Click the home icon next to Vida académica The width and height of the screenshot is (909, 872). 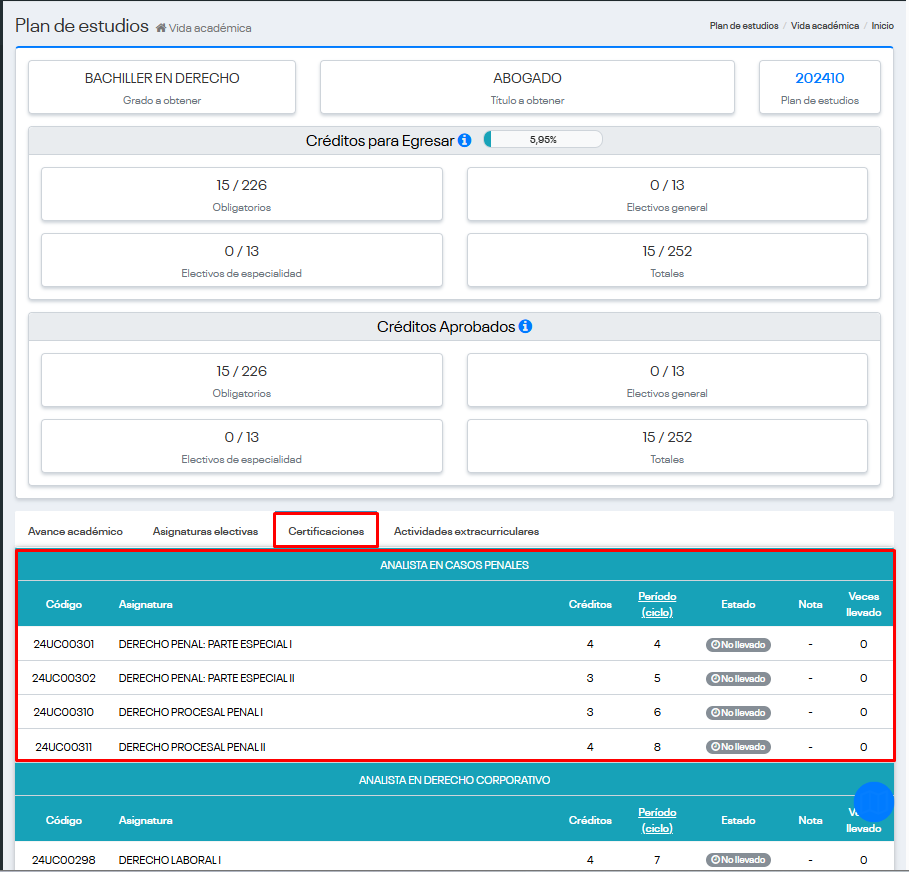click(x=161, y=28)
